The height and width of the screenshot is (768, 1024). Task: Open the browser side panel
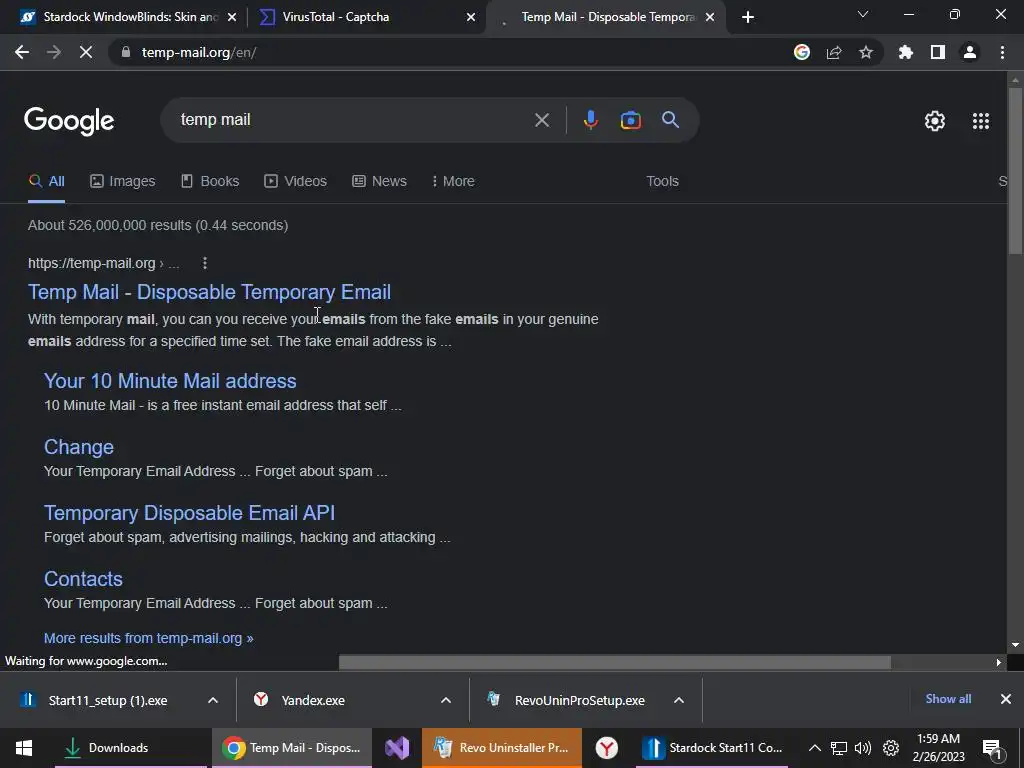938,52
